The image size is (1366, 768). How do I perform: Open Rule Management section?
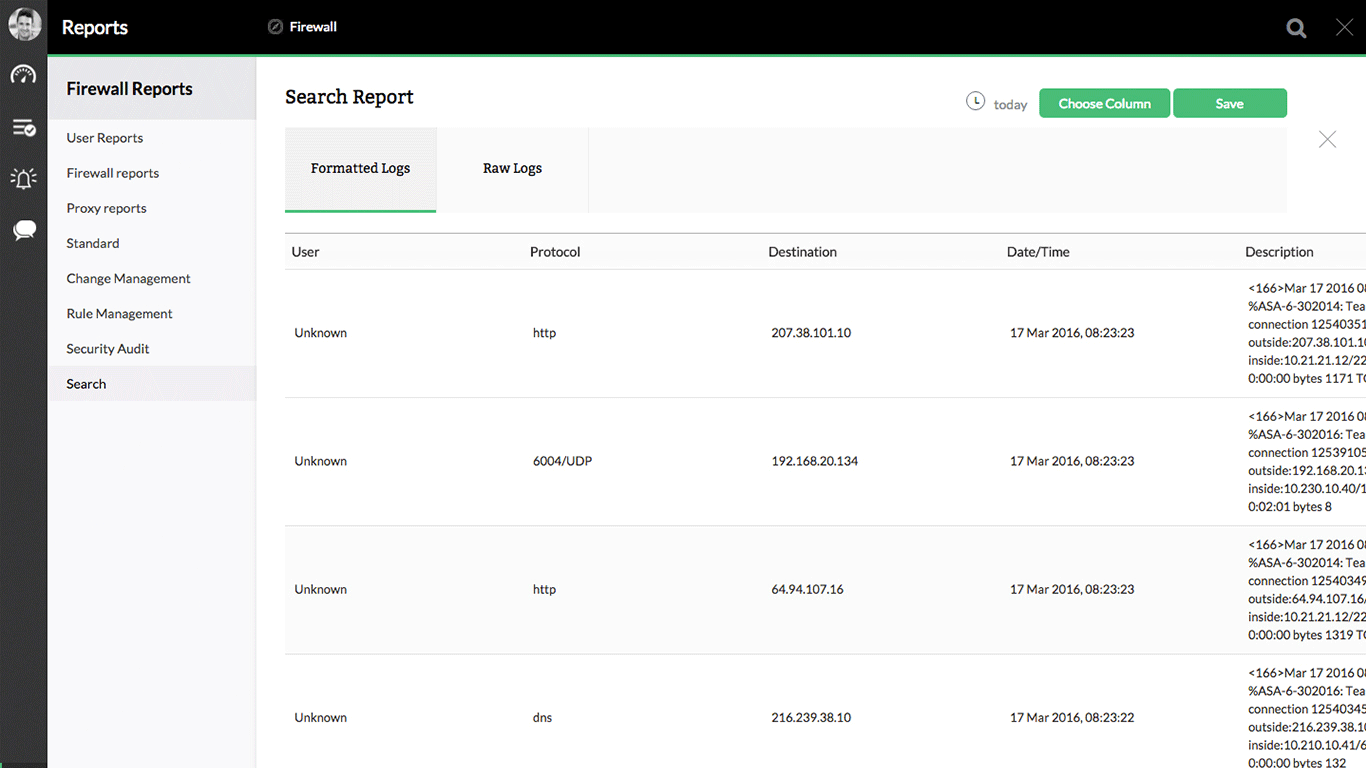pos(119,314)
